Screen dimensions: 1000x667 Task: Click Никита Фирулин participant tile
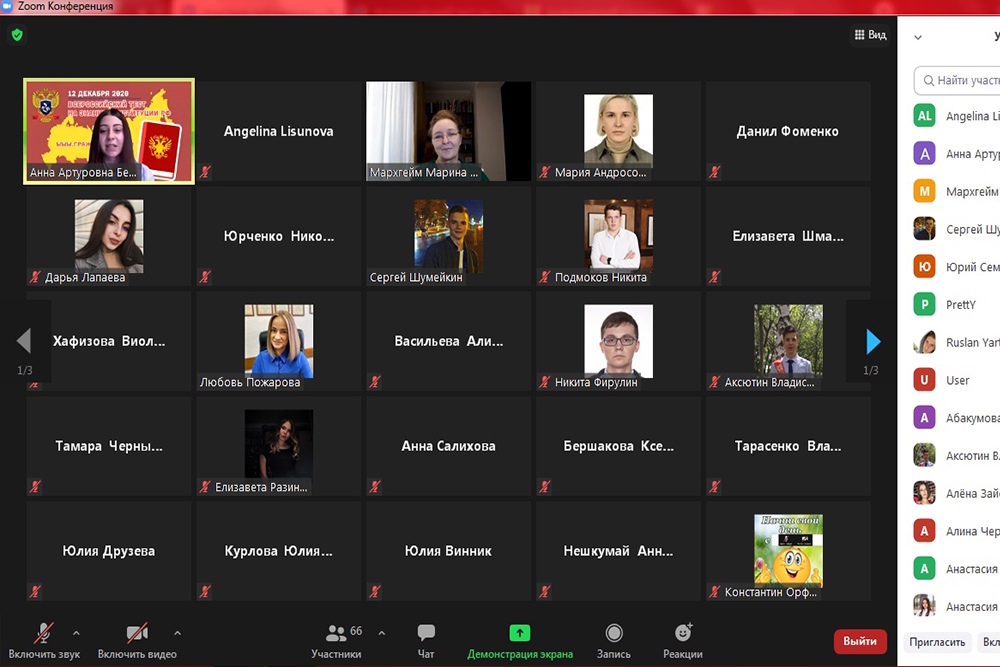[619, 341]
